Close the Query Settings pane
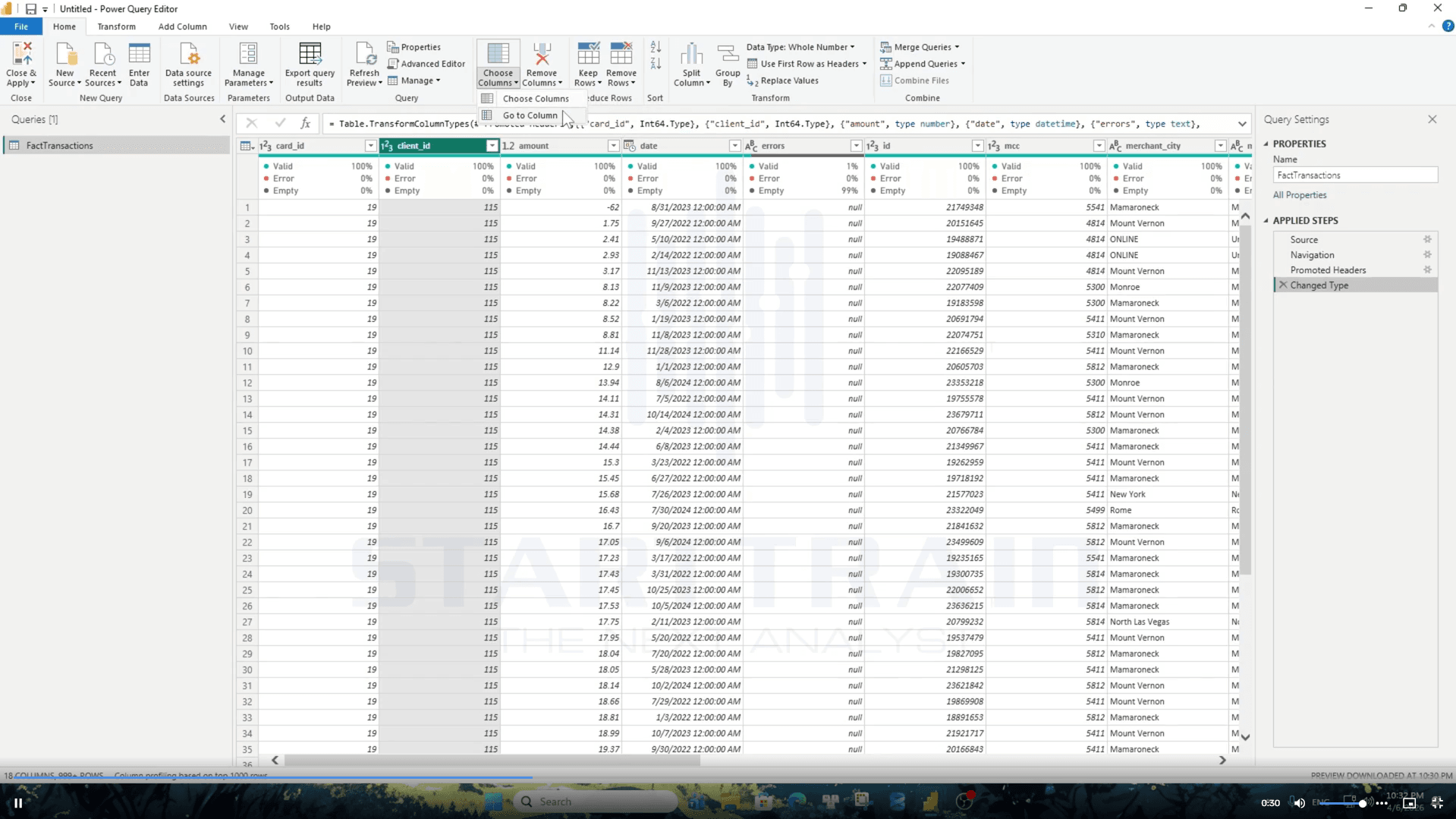 point(1432,119)
